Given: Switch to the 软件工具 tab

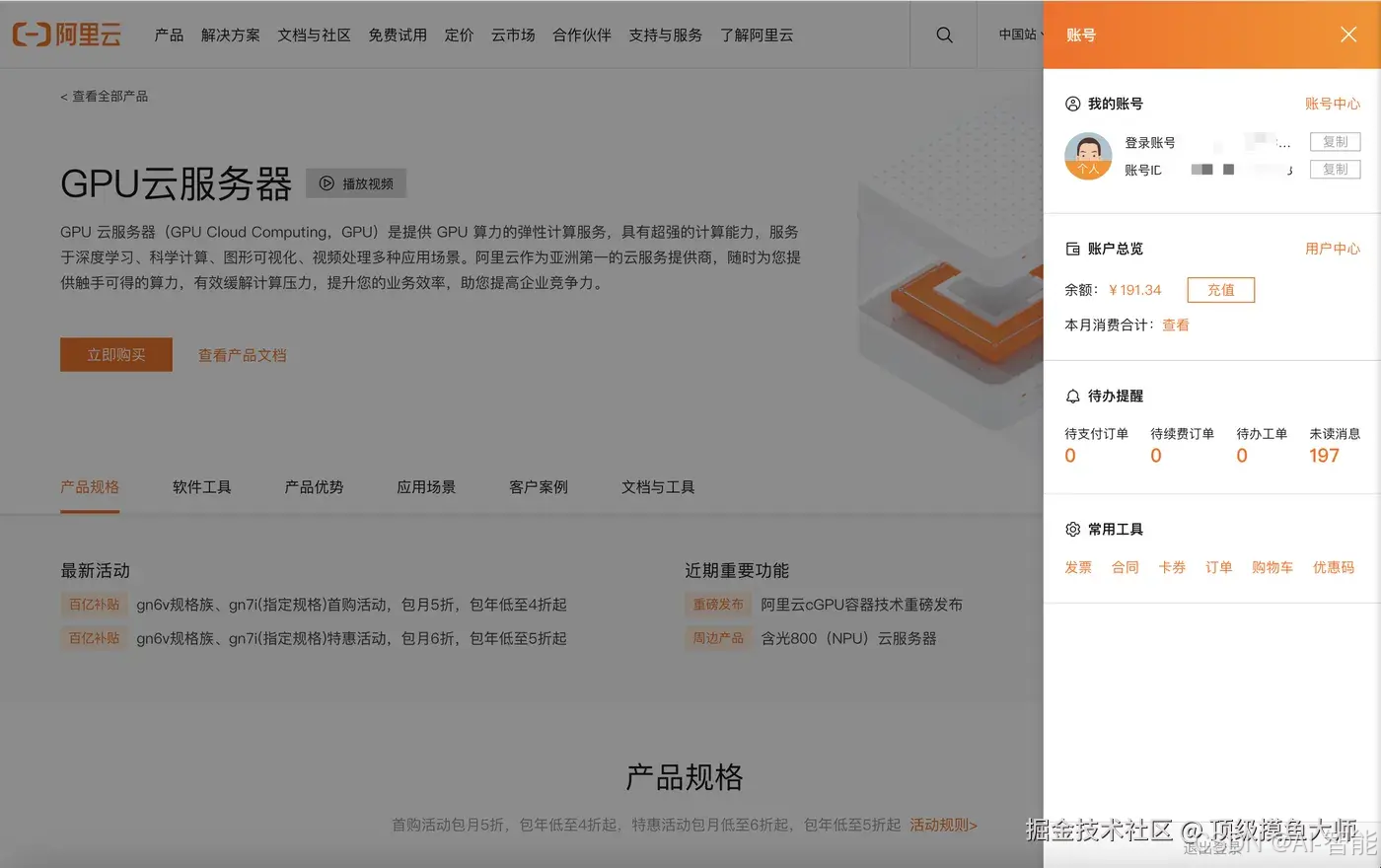Looking at the screenshot, I should coord(200,486).
